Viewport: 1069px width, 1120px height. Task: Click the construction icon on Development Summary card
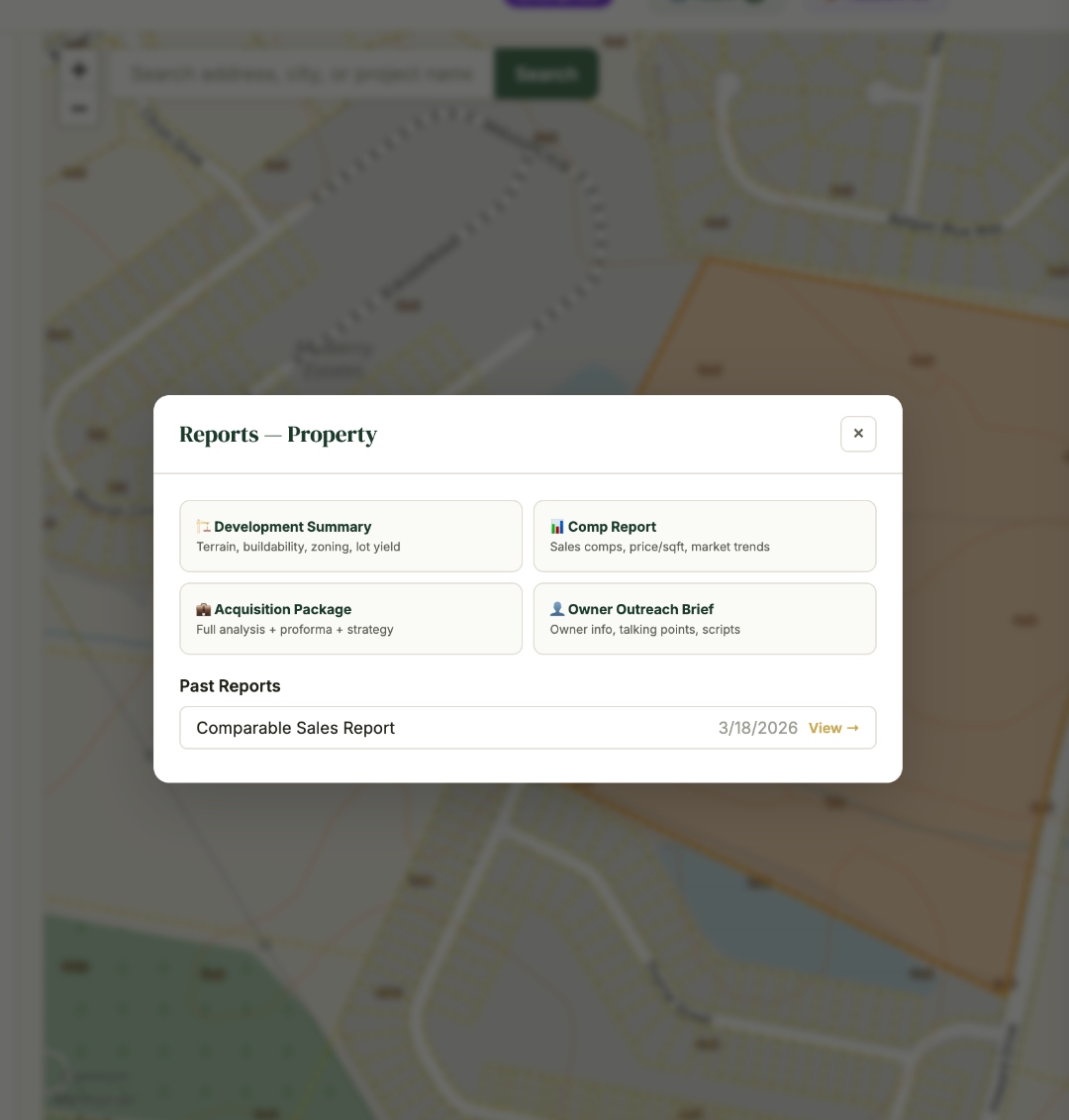point(203,526)
